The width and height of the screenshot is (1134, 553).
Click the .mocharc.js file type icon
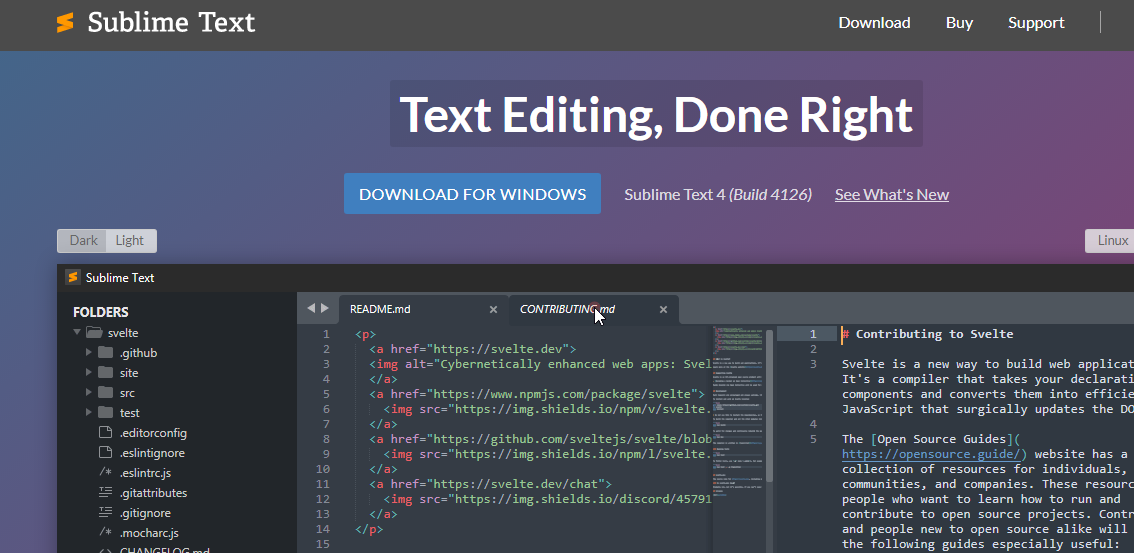click(x=106, y=533)
